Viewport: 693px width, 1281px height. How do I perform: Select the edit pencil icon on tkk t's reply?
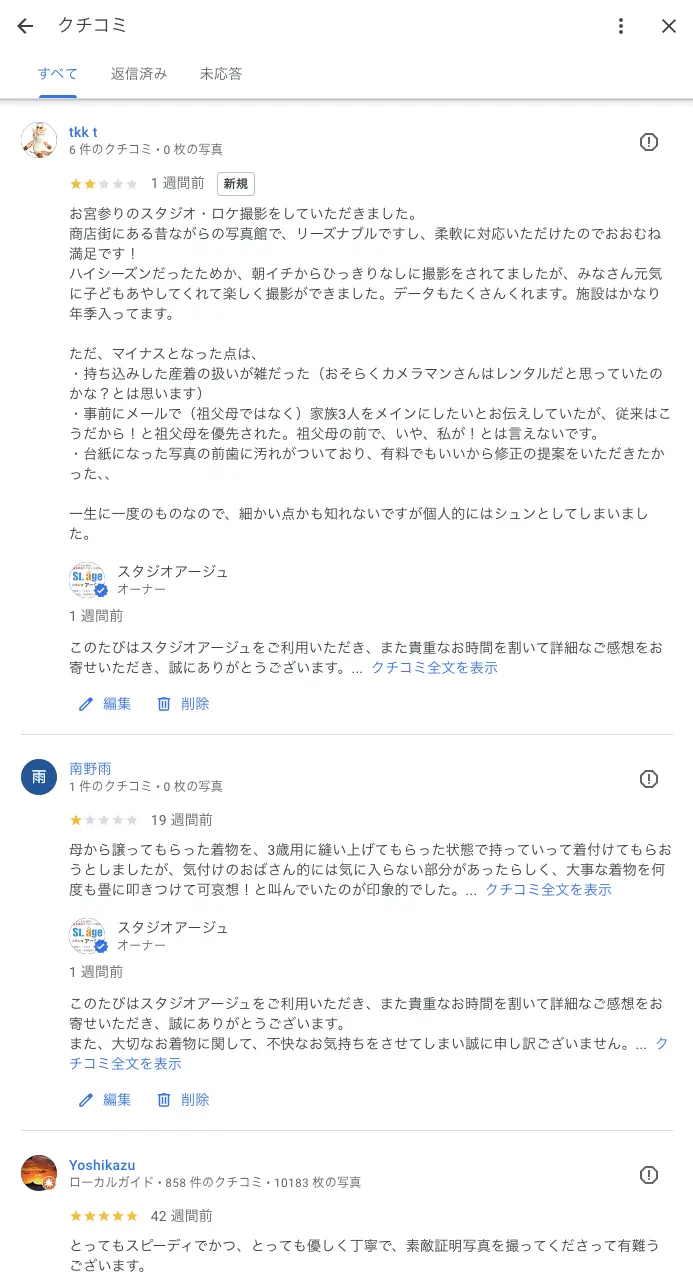coord(85,703)
